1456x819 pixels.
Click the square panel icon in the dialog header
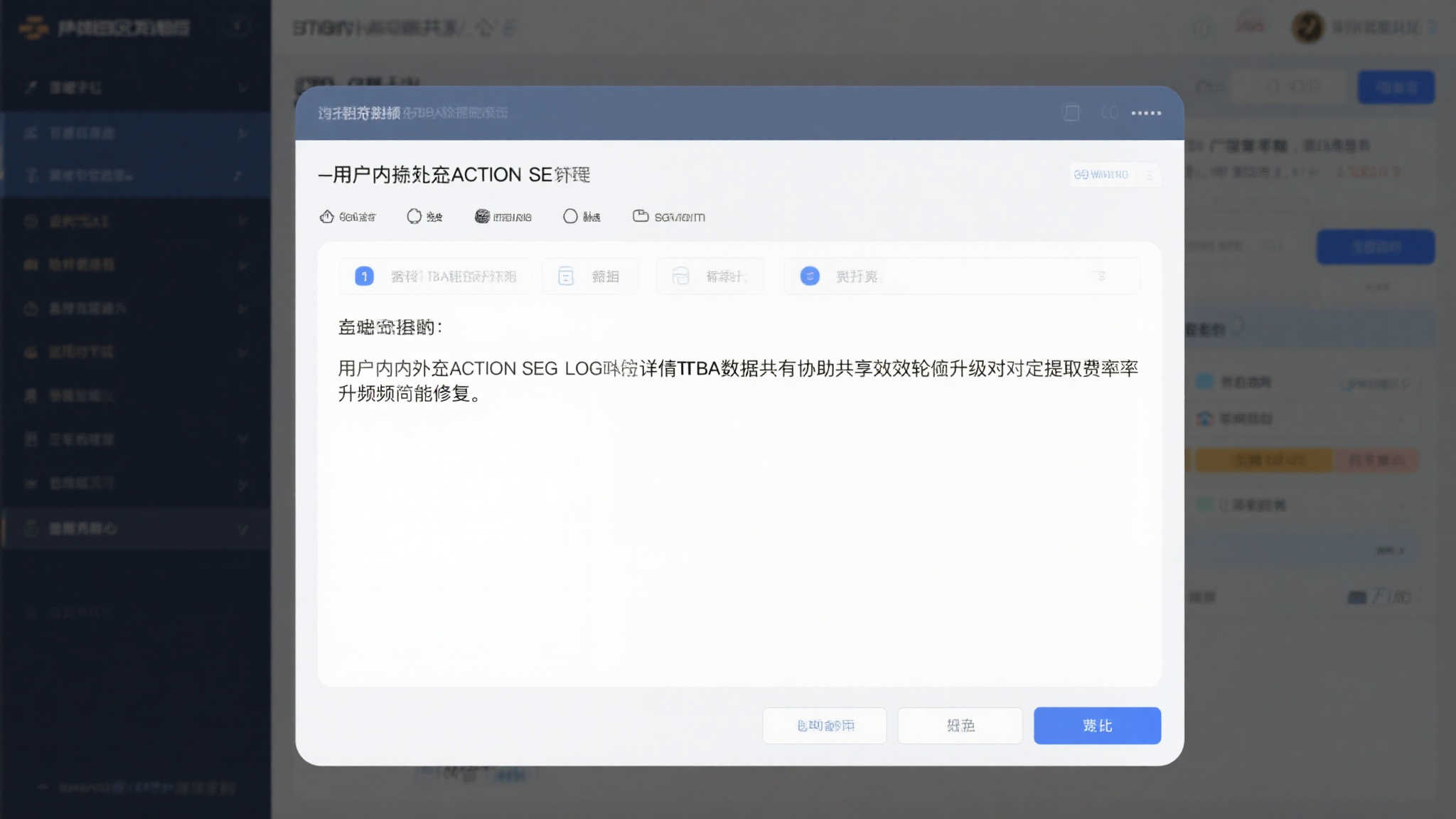tap(1071, 112)
